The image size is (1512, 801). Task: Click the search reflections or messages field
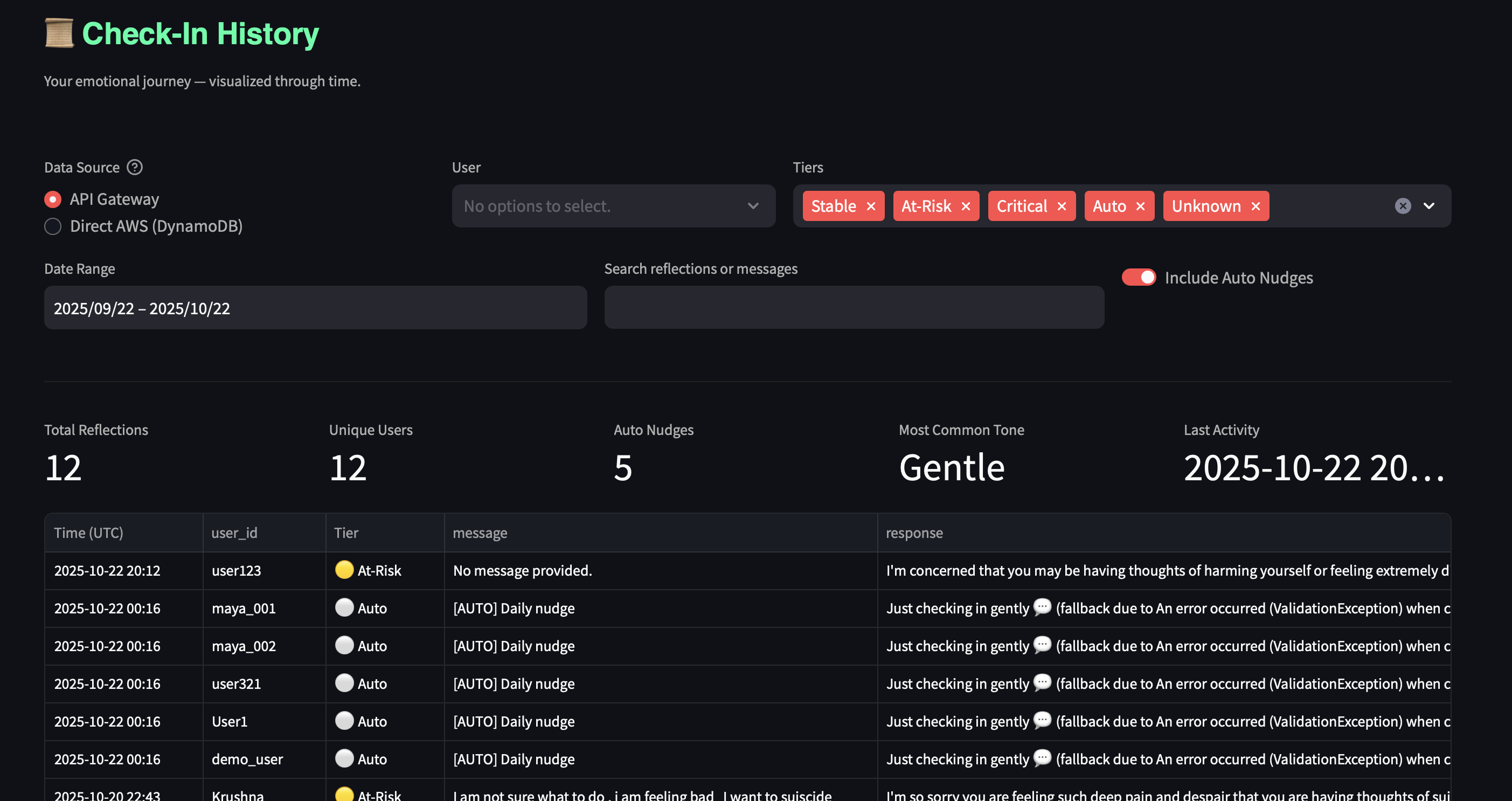[854, 308]
